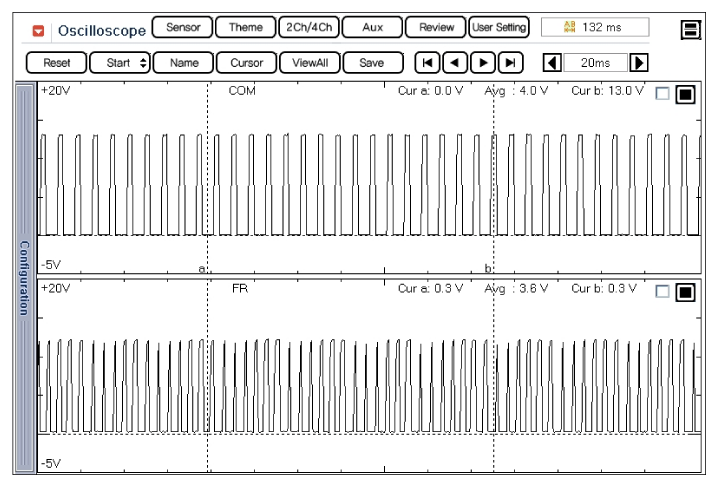
Task: Step back one frame
Action: coord(455,62)
